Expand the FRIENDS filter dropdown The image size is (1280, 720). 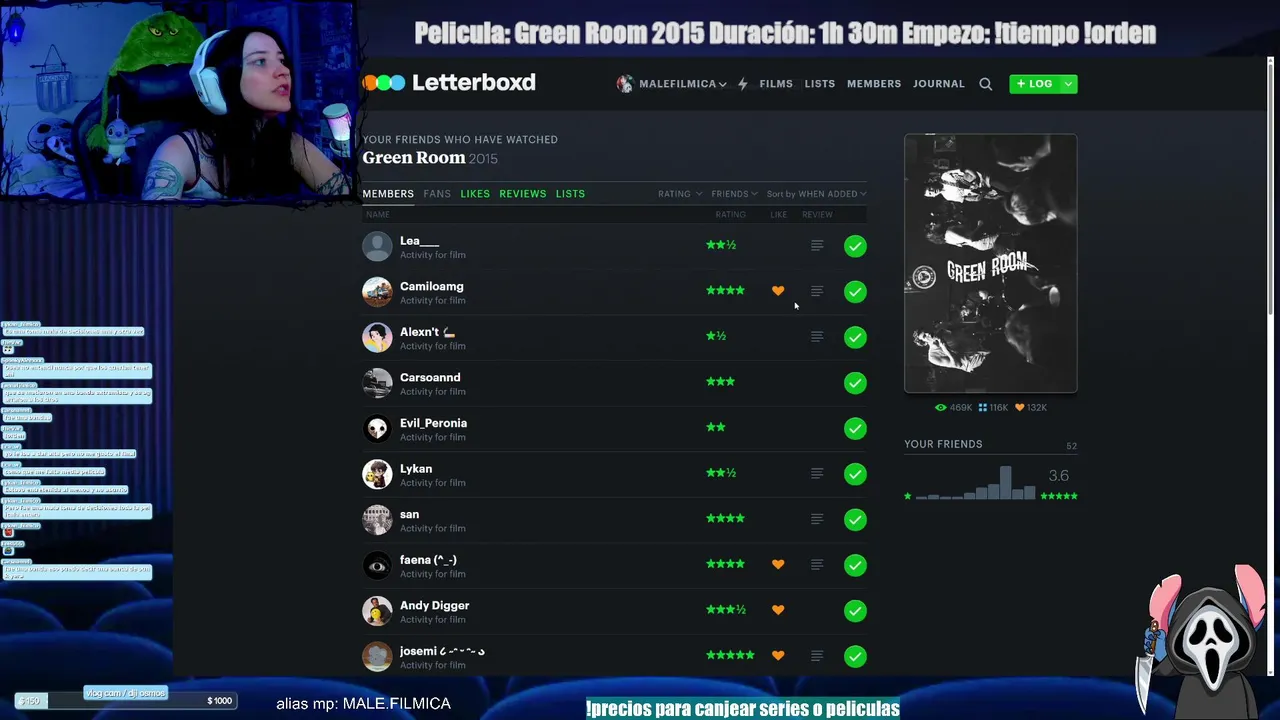point(734,194)
